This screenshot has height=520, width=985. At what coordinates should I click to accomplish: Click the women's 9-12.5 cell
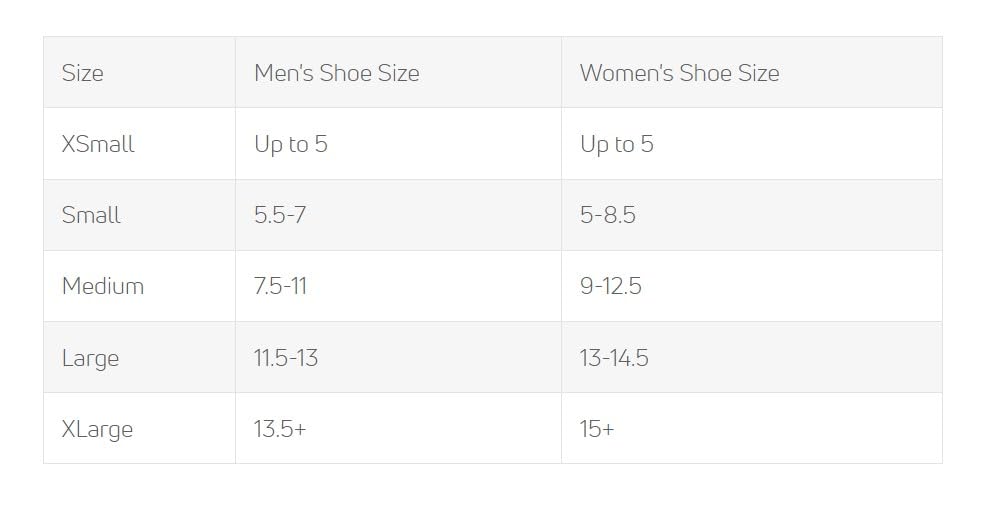point(611,286)
